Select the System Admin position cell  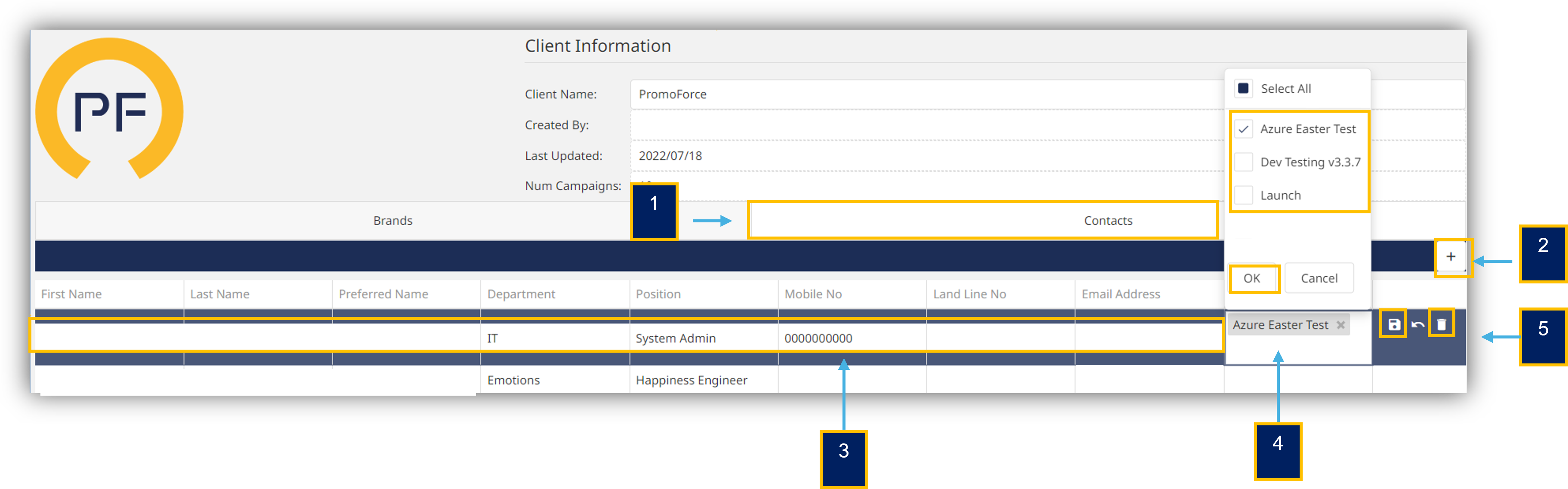point(704,338)
